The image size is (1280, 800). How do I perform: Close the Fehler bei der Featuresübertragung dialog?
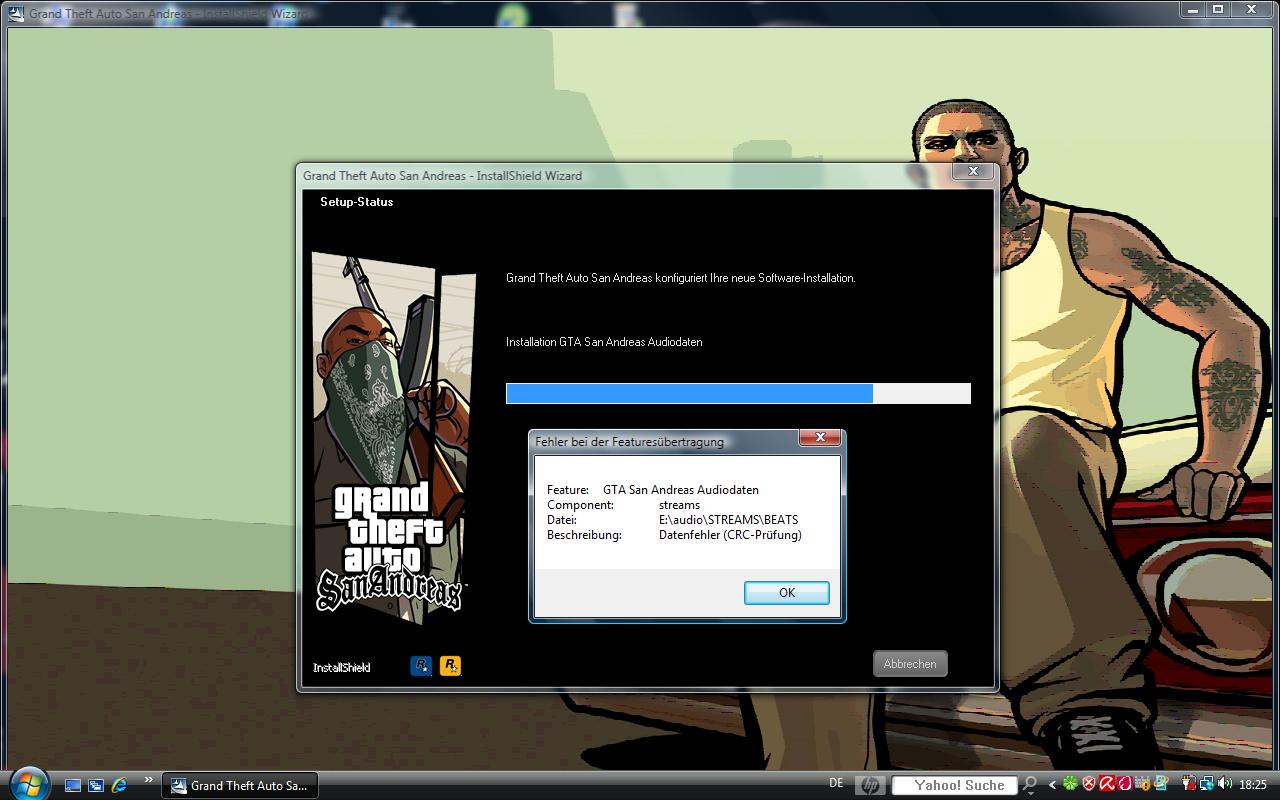tap(820, 438)
